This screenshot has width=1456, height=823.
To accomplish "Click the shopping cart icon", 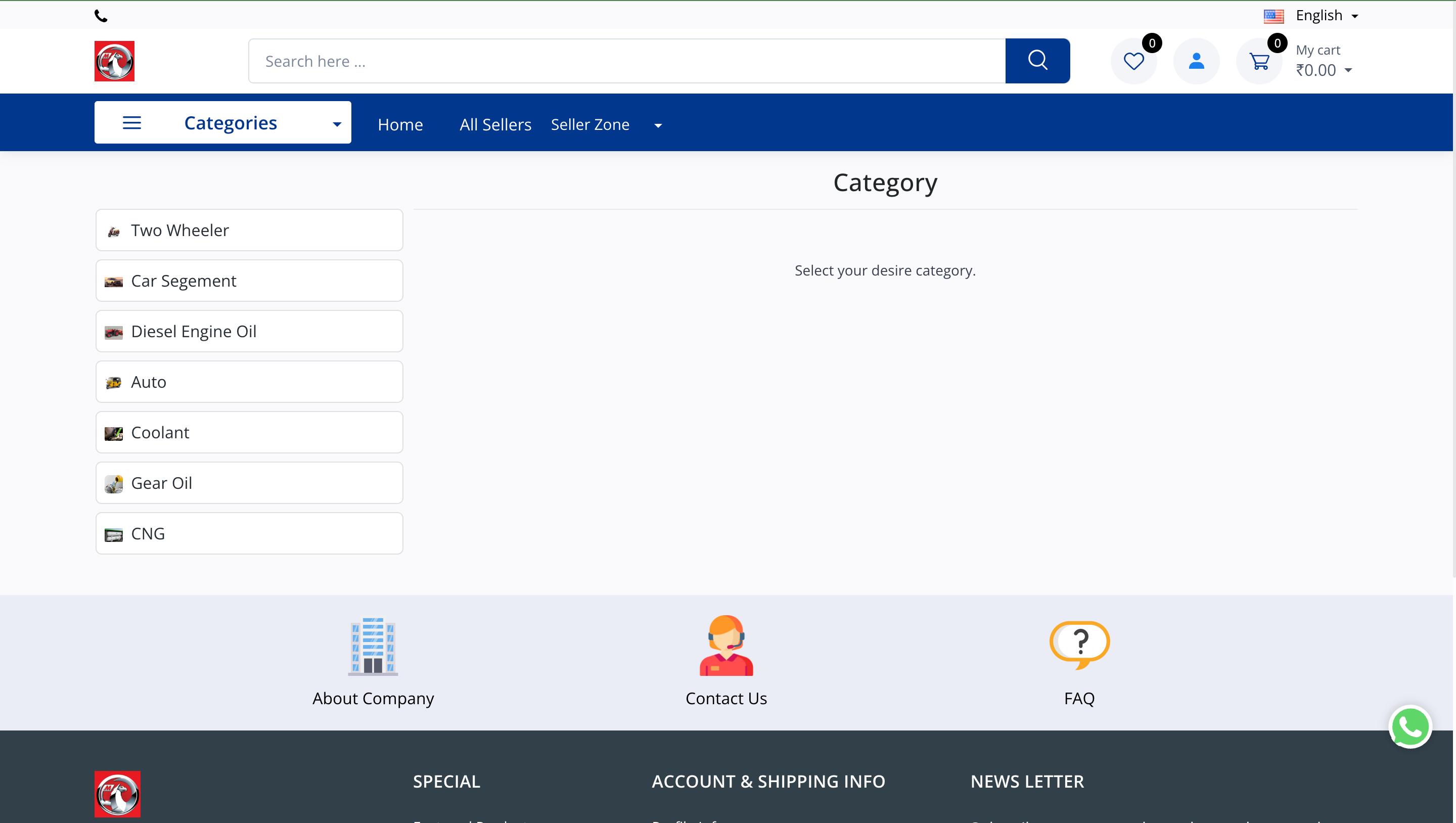I will pos(1259,61).
